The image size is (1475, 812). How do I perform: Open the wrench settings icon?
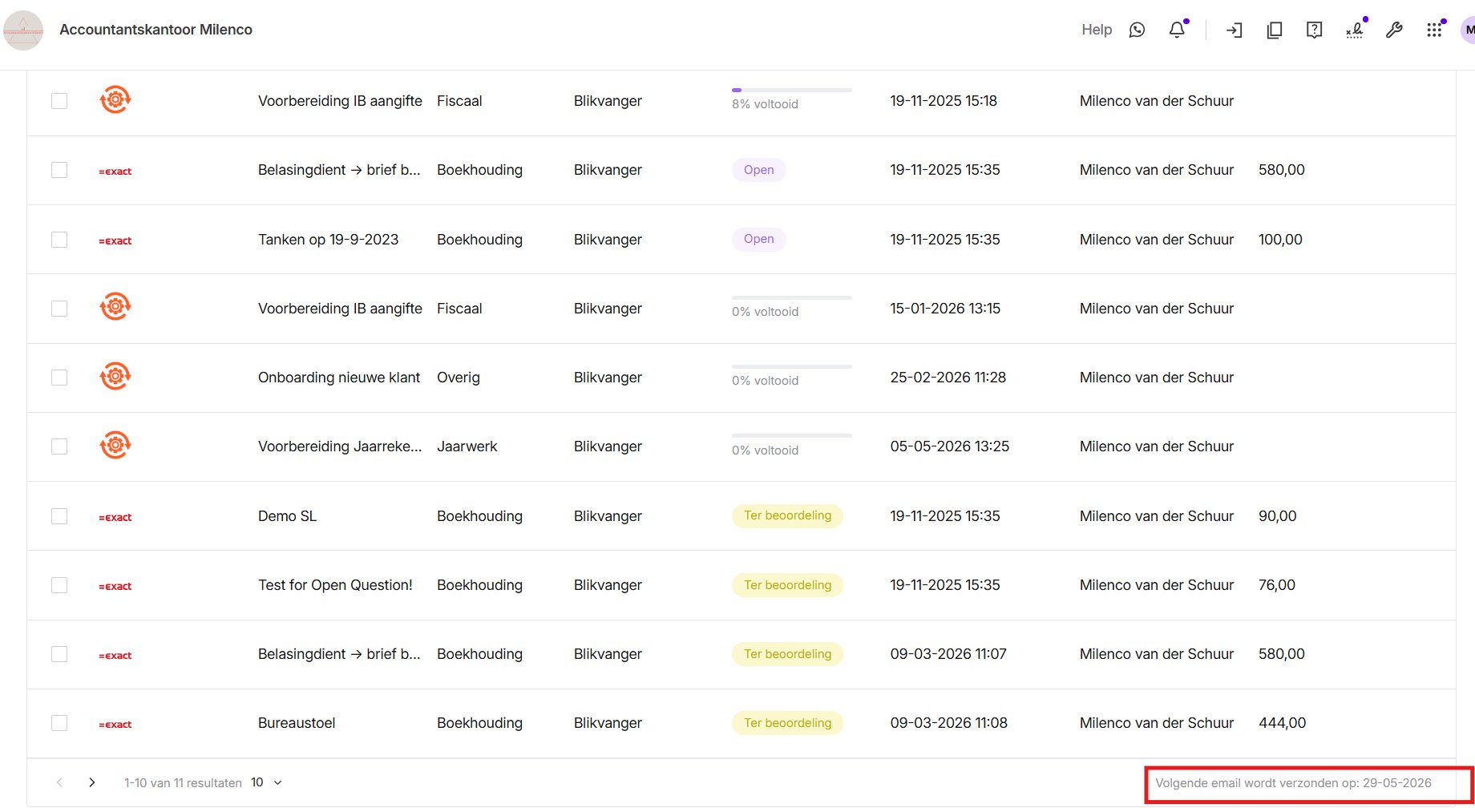coord(1394,30)
